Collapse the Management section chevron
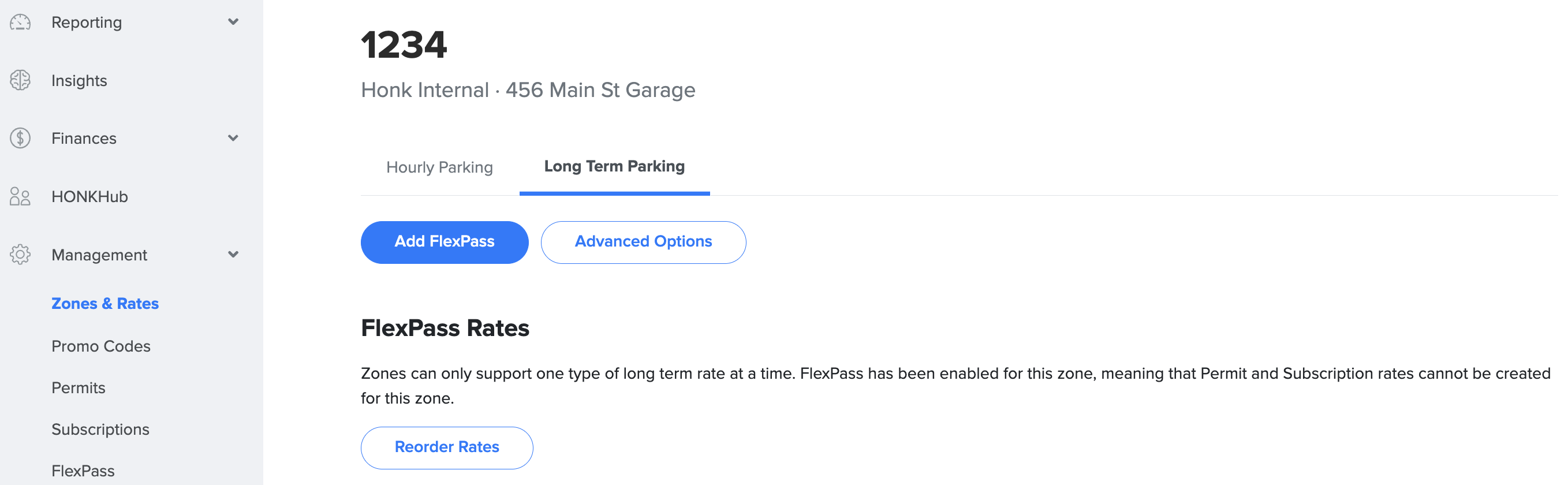This screenshot has width=1568, height=485. tap(233, 255)
